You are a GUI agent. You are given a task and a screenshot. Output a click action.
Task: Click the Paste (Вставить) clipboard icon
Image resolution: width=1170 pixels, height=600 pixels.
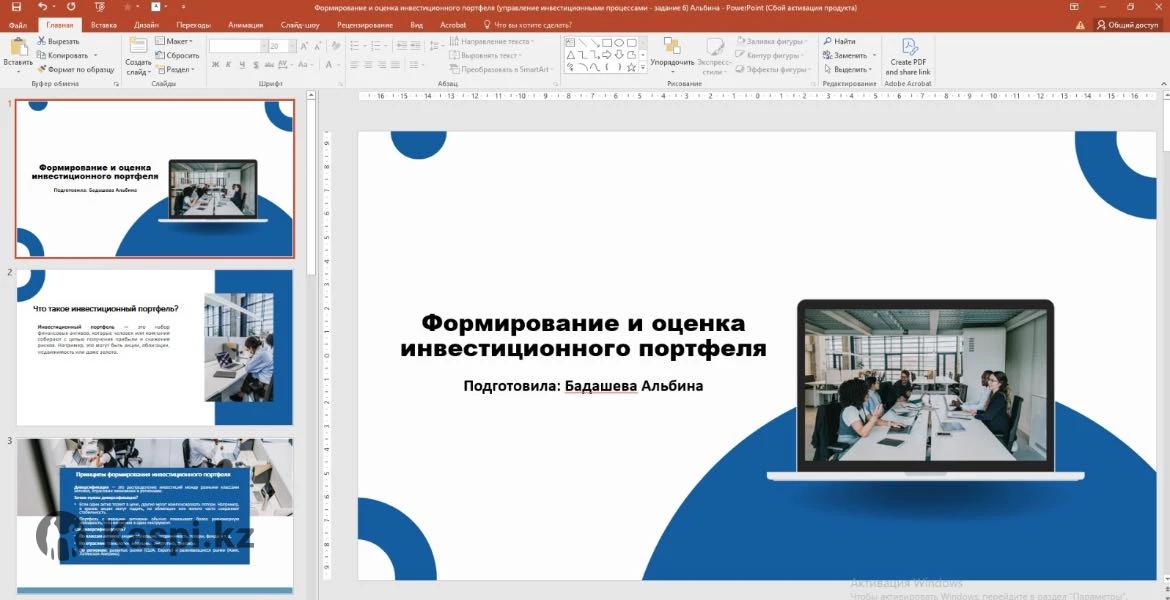pyautogui.click(x=17, y=47)
